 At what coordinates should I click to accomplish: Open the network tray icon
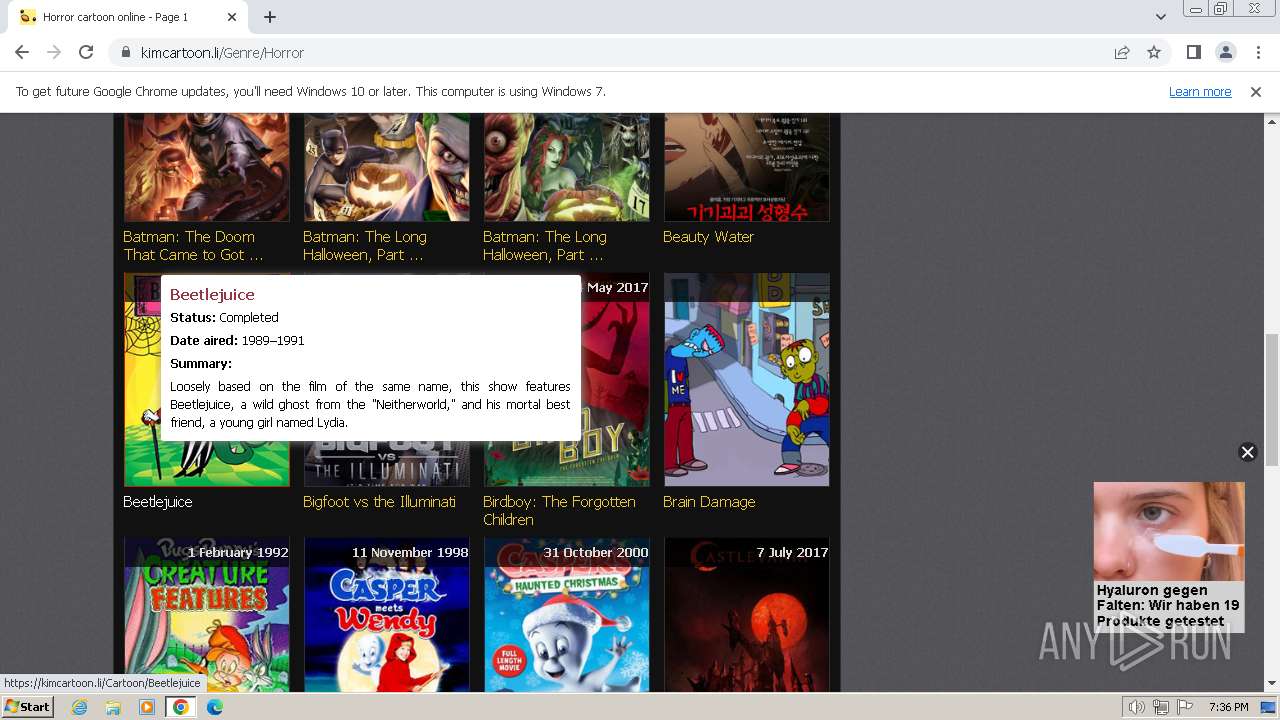coord(1161,707)
